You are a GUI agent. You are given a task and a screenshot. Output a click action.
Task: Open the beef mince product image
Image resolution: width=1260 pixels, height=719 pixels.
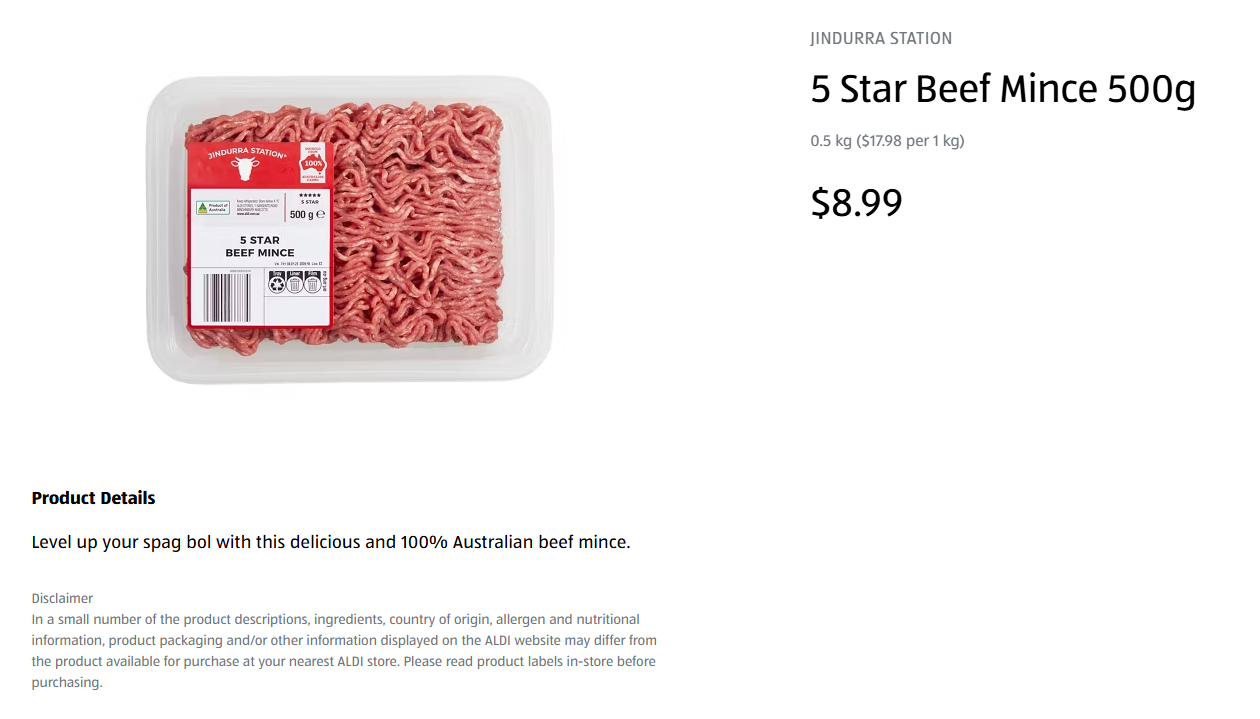pos(420,230)
